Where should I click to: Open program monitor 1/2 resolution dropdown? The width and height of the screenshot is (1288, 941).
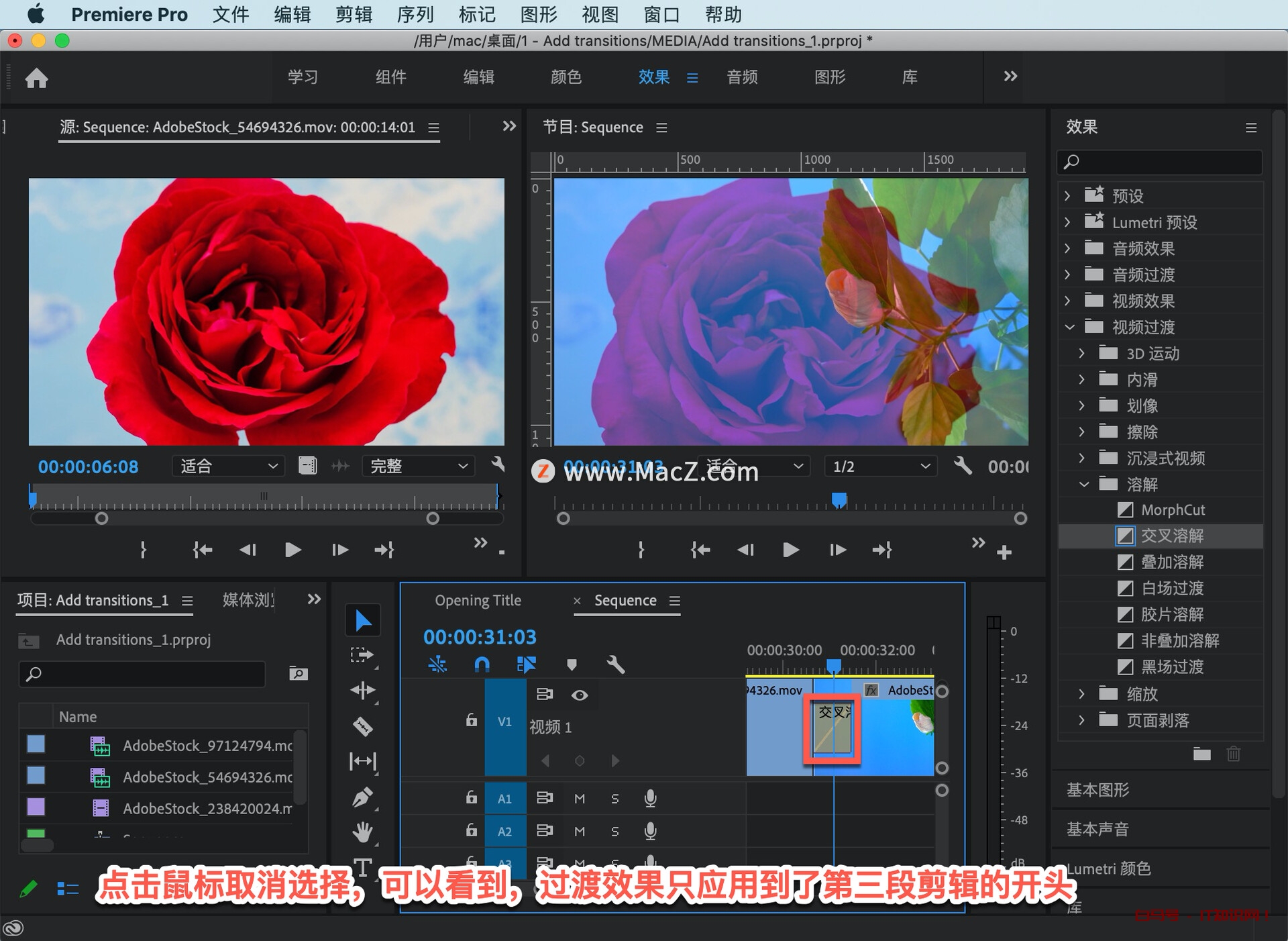coord(880,466)
